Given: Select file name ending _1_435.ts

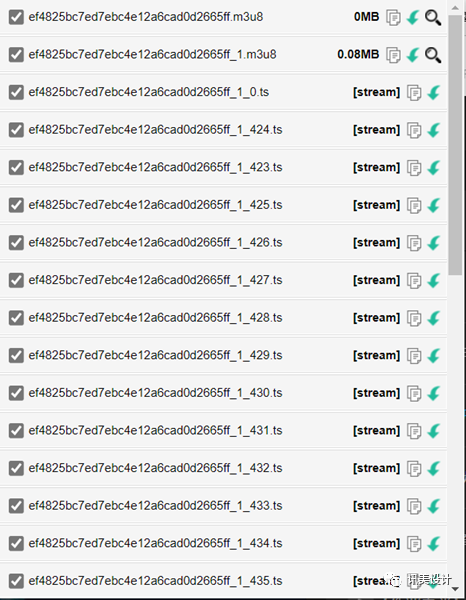Looking at the screenshot, I should pyautogui.click(x=155, y=581).
